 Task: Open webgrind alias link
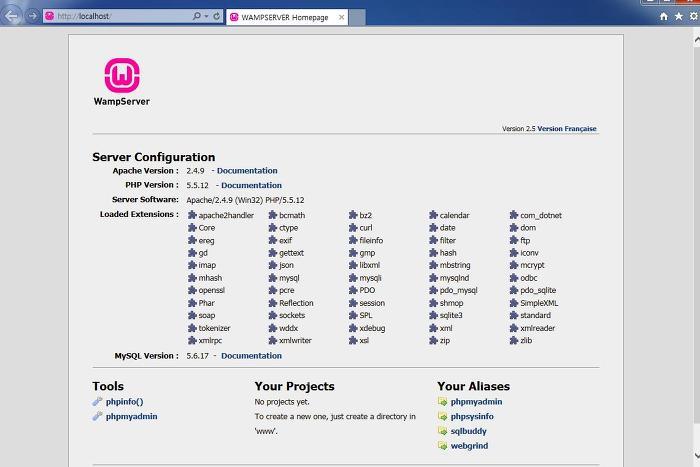pos(469,446)
